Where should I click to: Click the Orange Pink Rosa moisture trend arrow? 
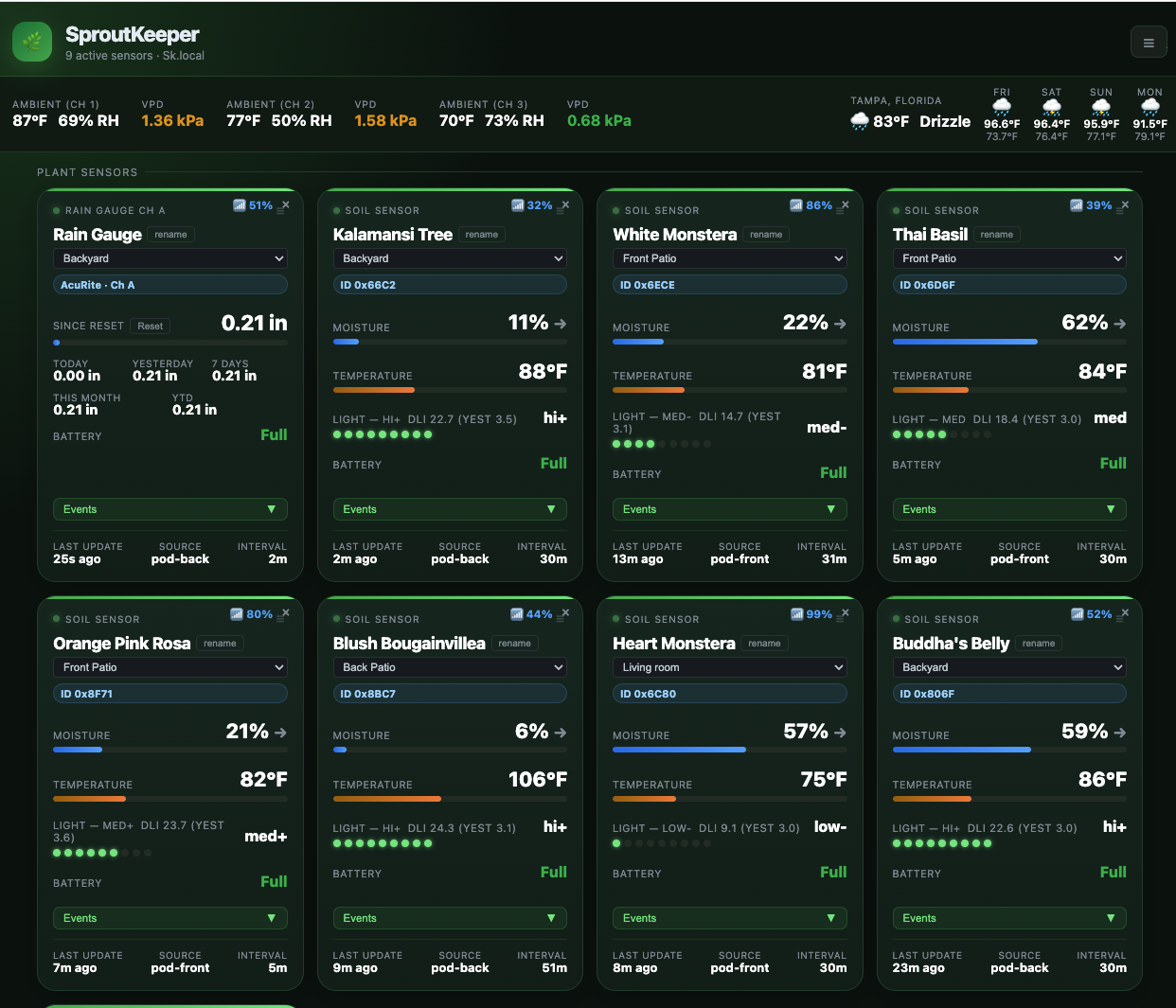(x=280, y=733)
